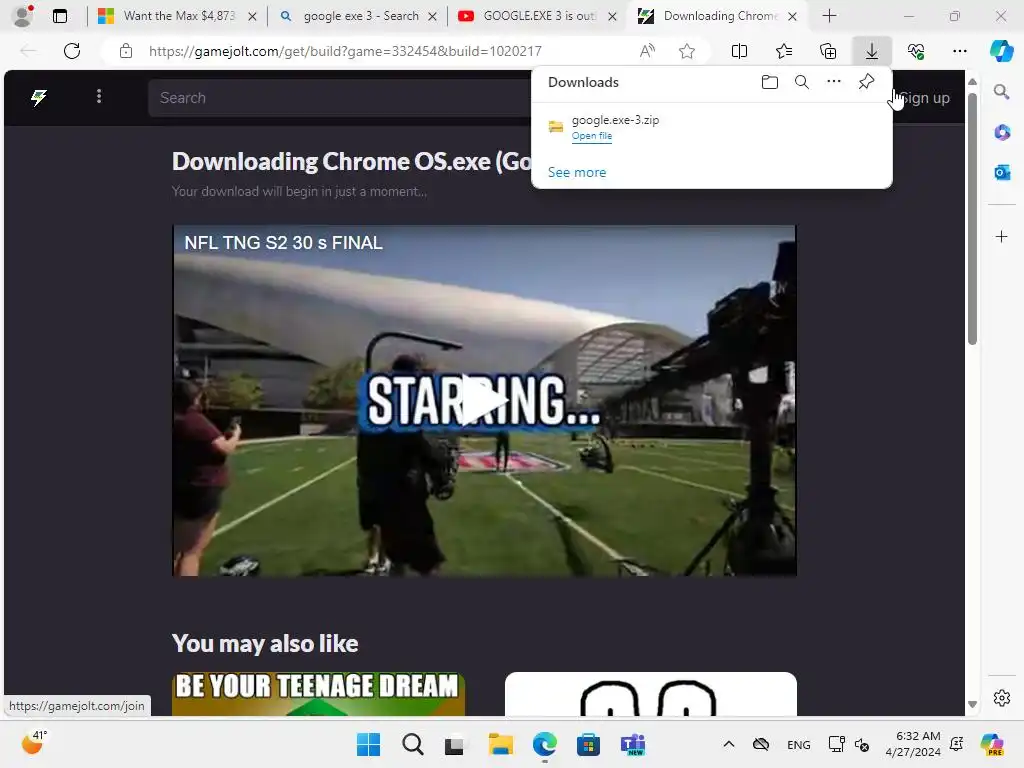
Task: Refresh the current page
Action: click(72, 51)
